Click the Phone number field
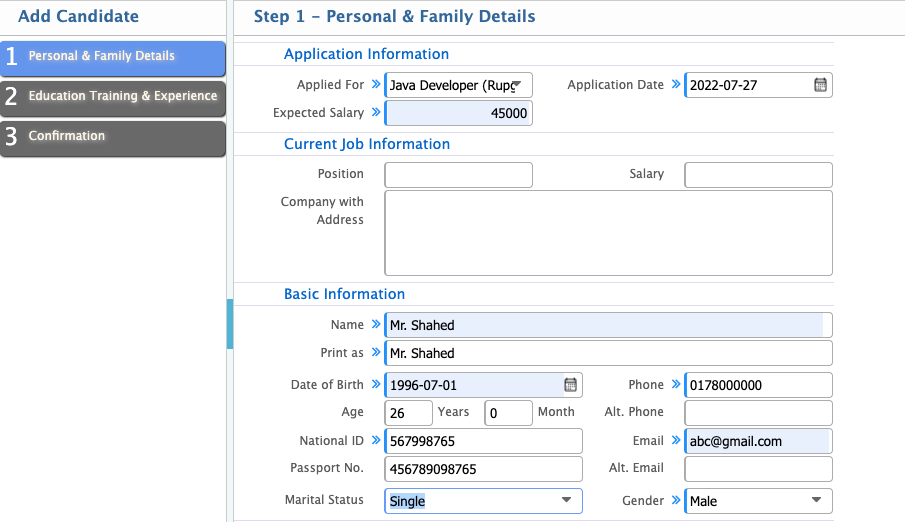This screenshot has height=522, width=905. pos(758,385)
